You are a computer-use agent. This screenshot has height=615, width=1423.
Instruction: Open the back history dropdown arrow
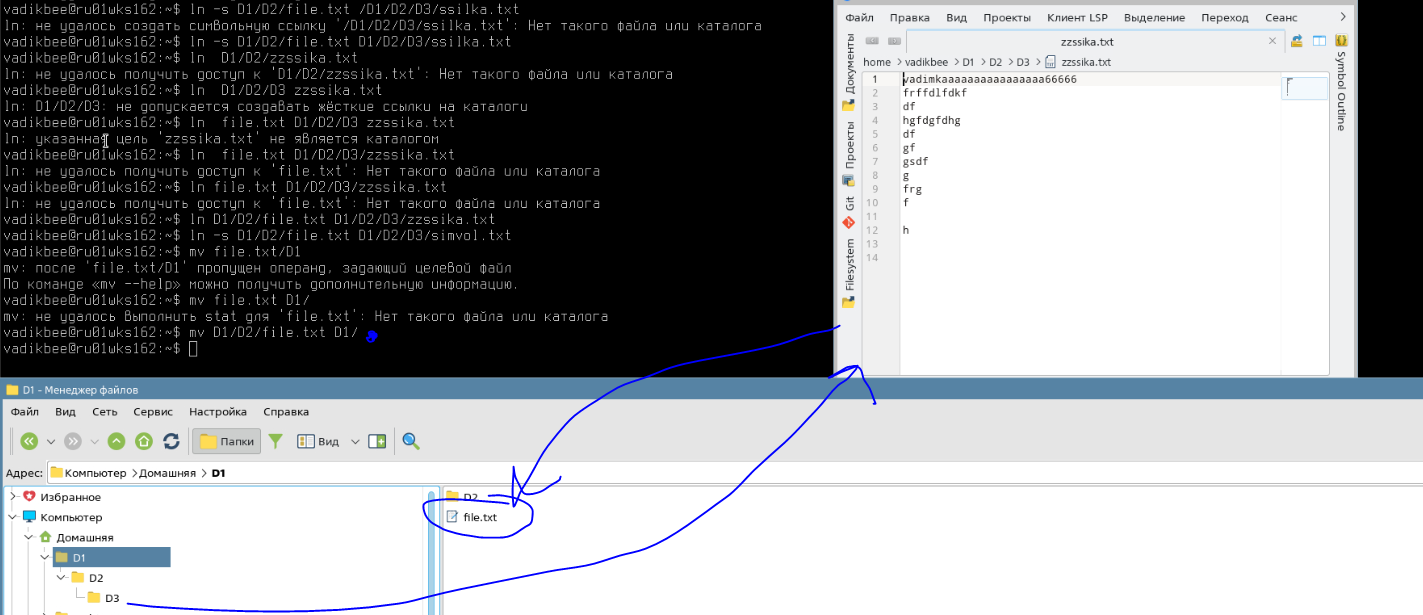pyautogui.click(x=50, y=441)
